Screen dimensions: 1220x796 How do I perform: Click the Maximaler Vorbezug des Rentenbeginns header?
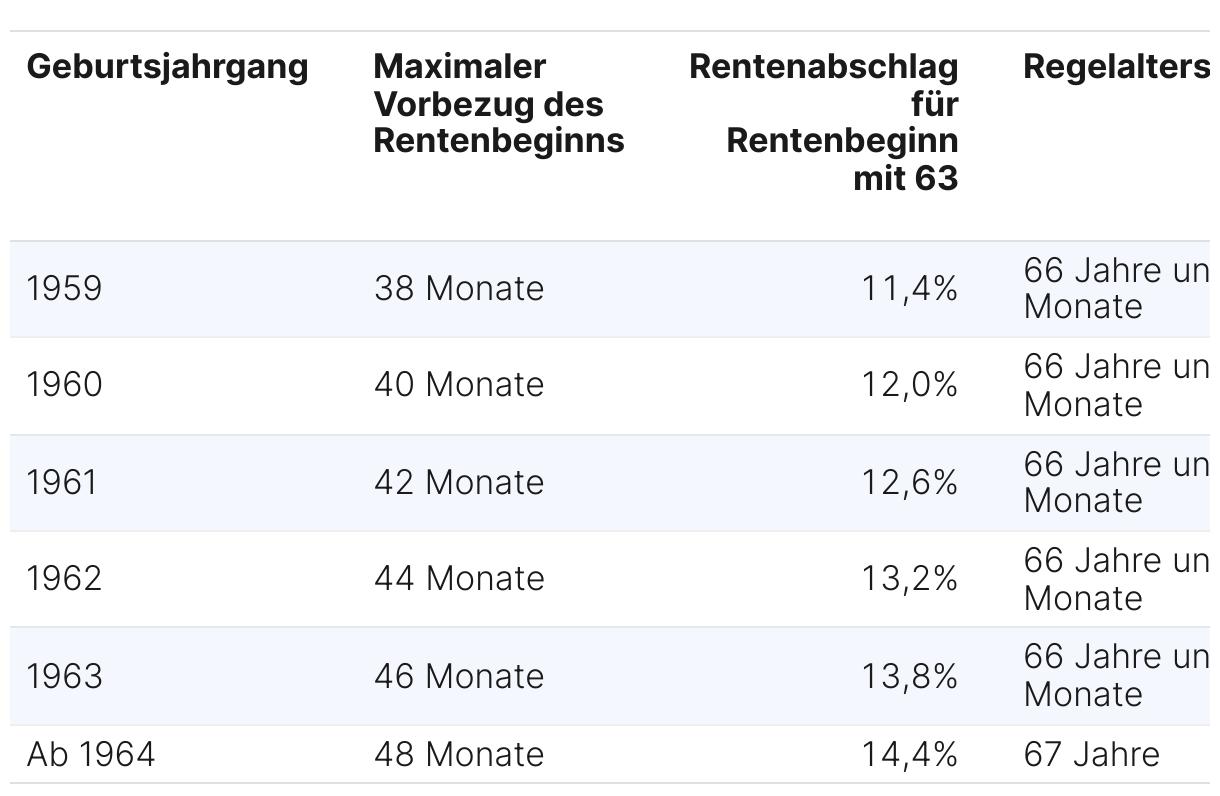pyautogui.click(x=498, y=104)
